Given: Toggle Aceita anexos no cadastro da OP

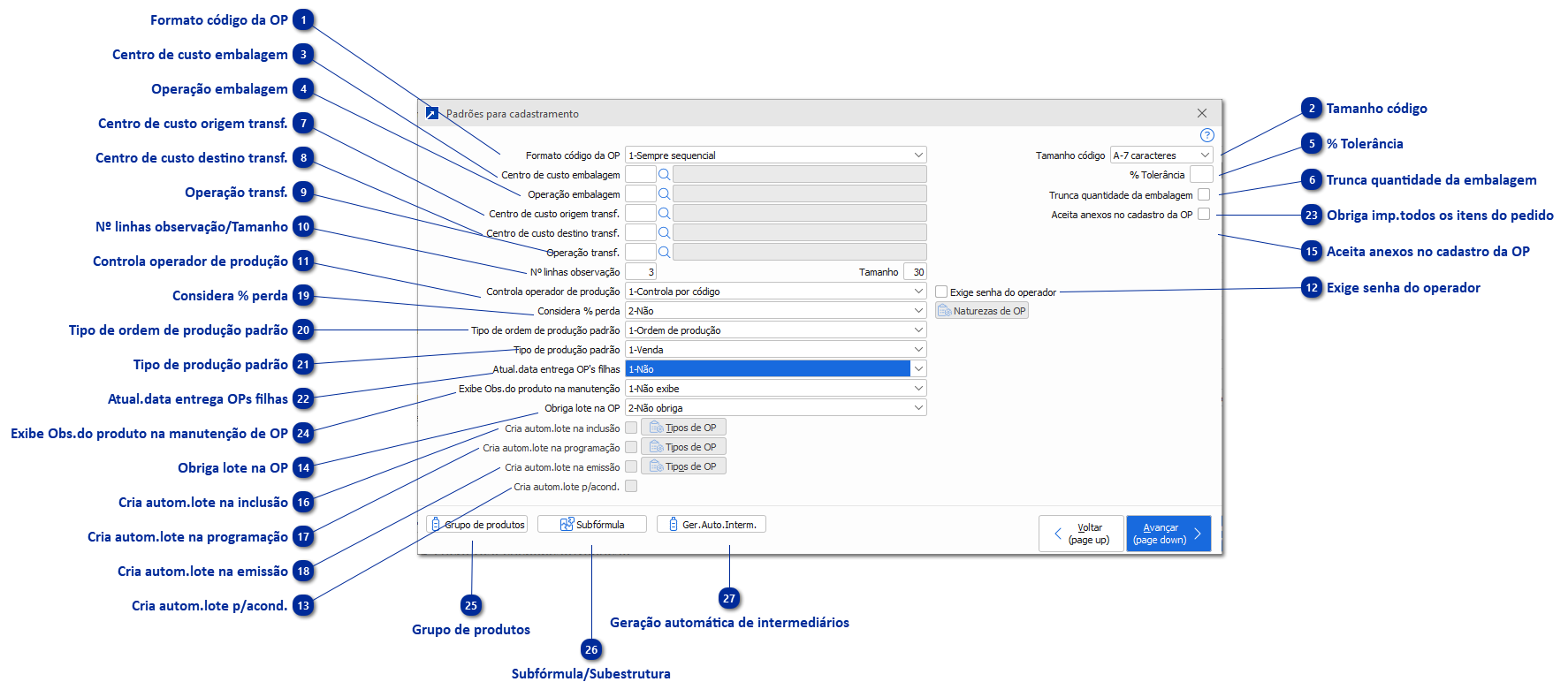Looking at the screenshot, I should click(1204, 214).
